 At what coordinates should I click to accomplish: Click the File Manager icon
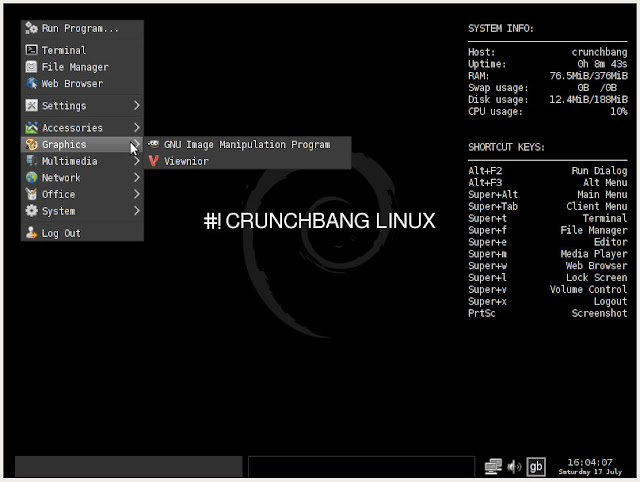(x=31, y=67)
